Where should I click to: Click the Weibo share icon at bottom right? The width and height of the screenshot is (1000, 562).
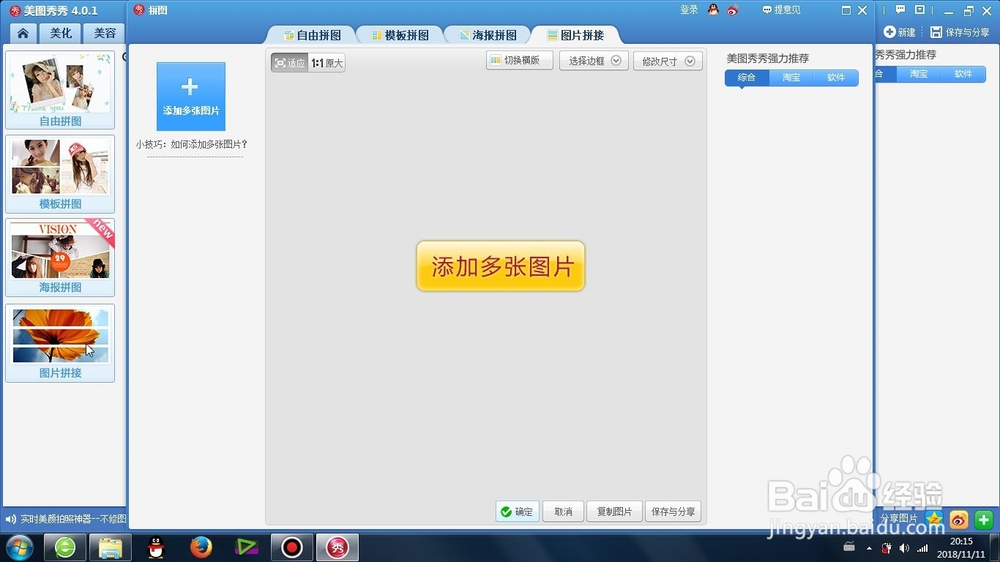[x=959, y=520]
